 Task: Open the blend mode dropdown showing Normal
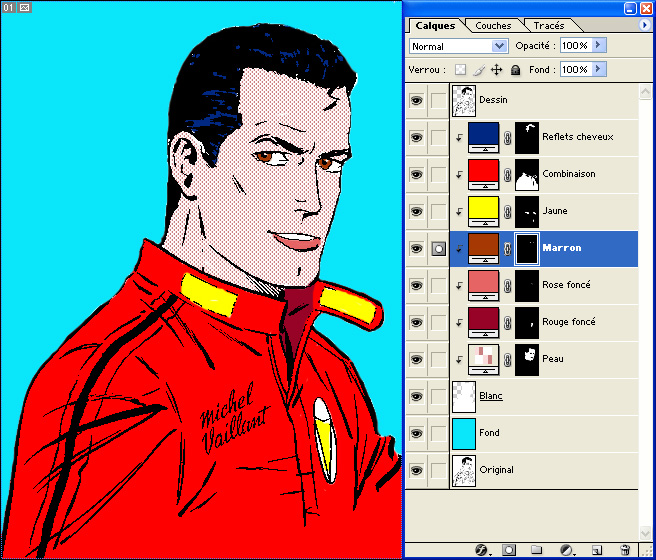point(459,46)
